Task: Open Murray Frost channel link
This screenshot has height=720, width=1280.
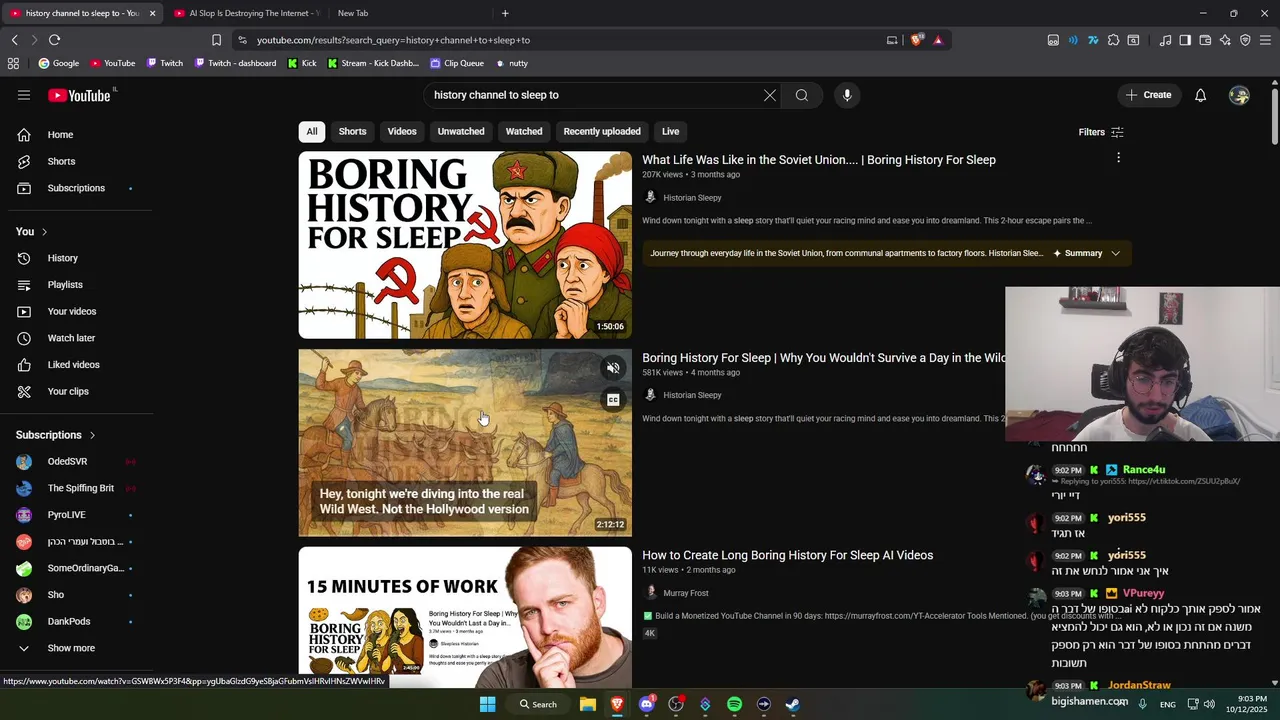Action: [x=685, y=593]
